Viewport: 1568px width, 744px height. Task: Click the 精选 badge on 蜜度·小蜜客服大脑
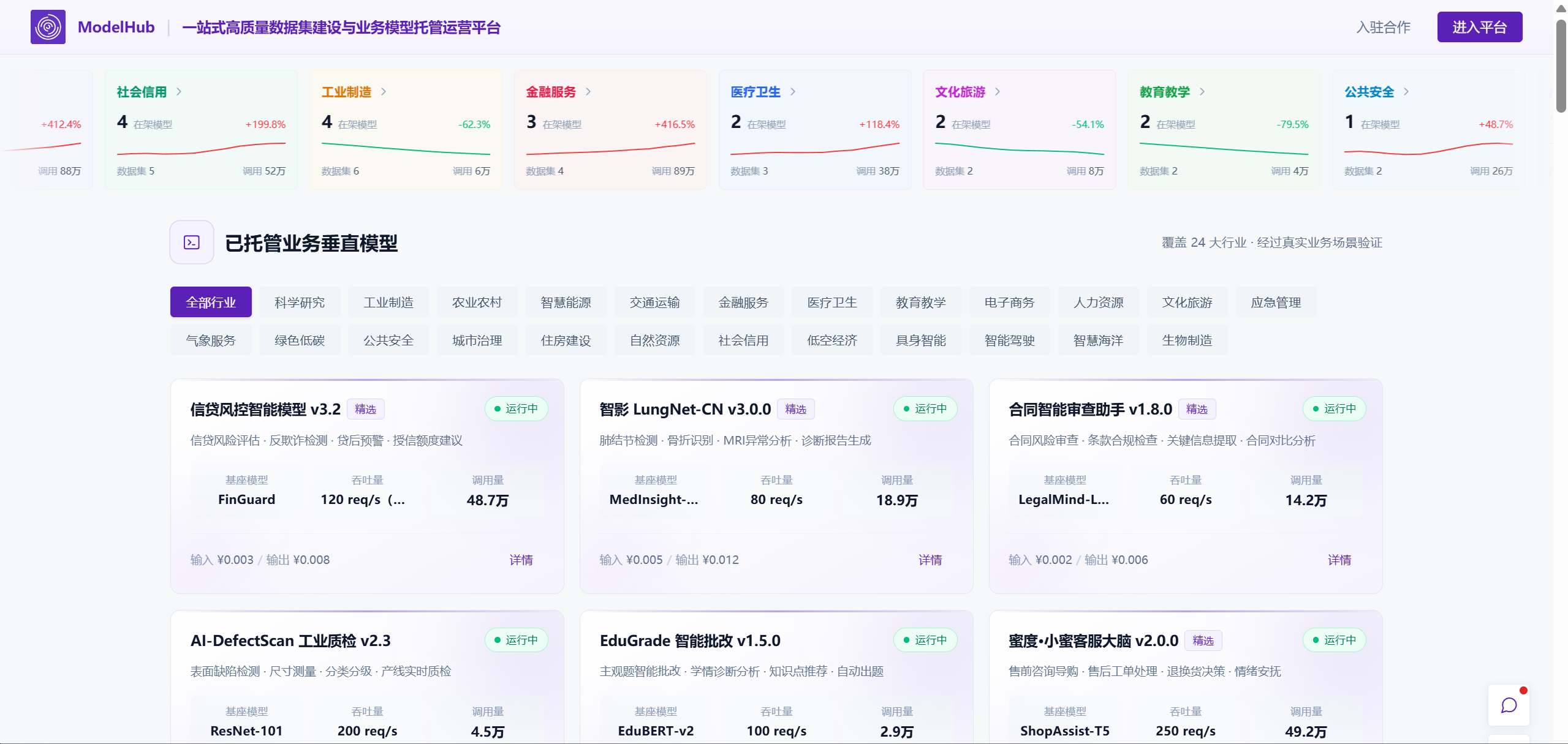coord(1203,641)
